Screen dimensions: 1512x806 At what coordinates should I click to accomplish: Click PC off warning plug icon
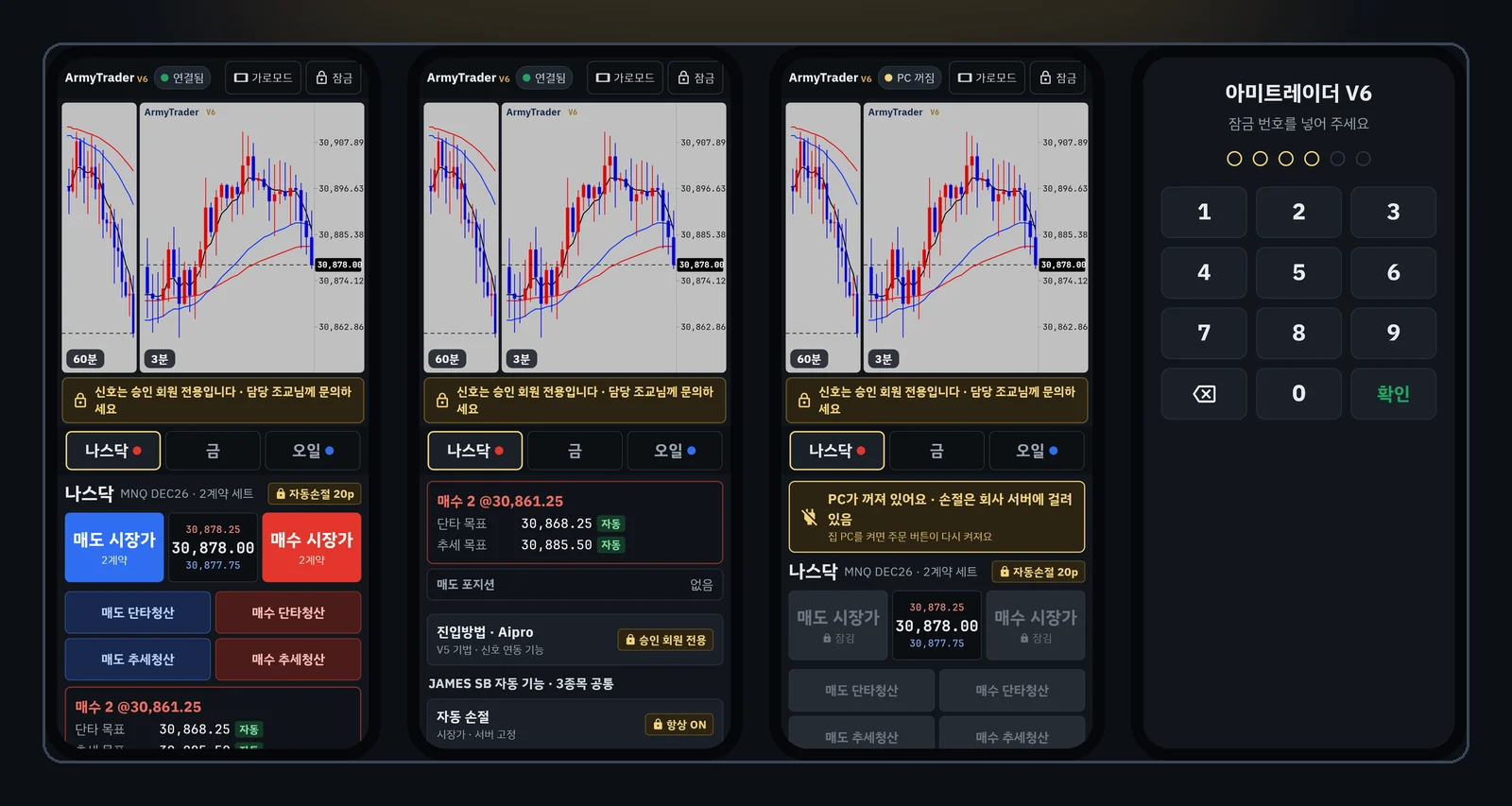(809, 517)
